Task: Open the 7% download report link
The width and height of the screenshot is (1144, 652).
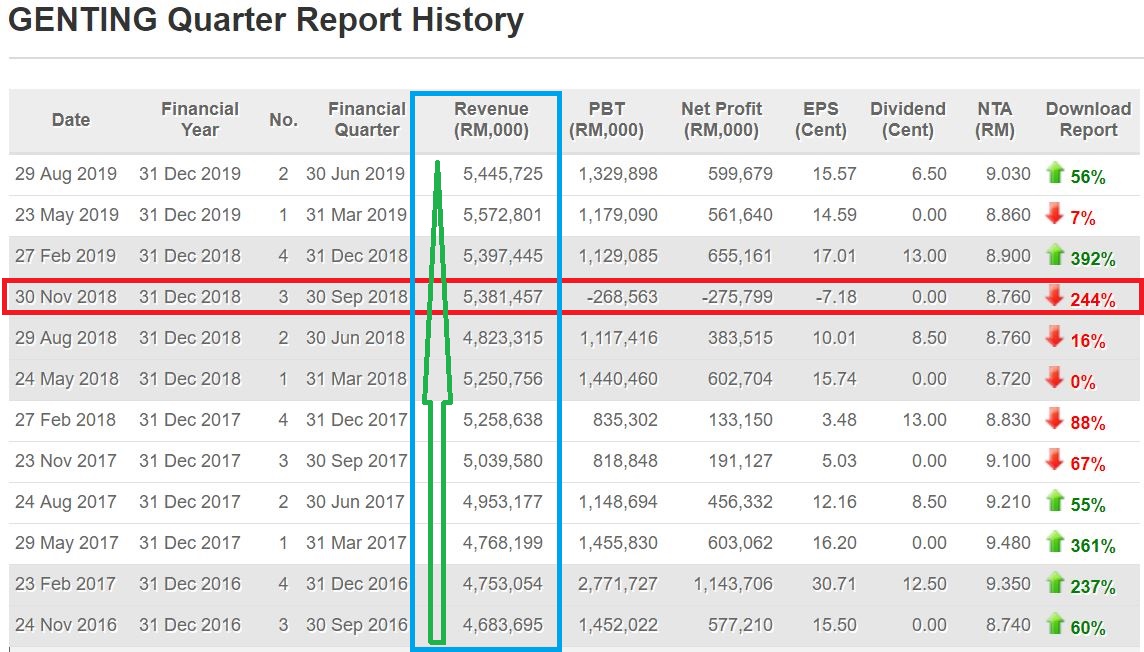Action: coord(1083,218)
